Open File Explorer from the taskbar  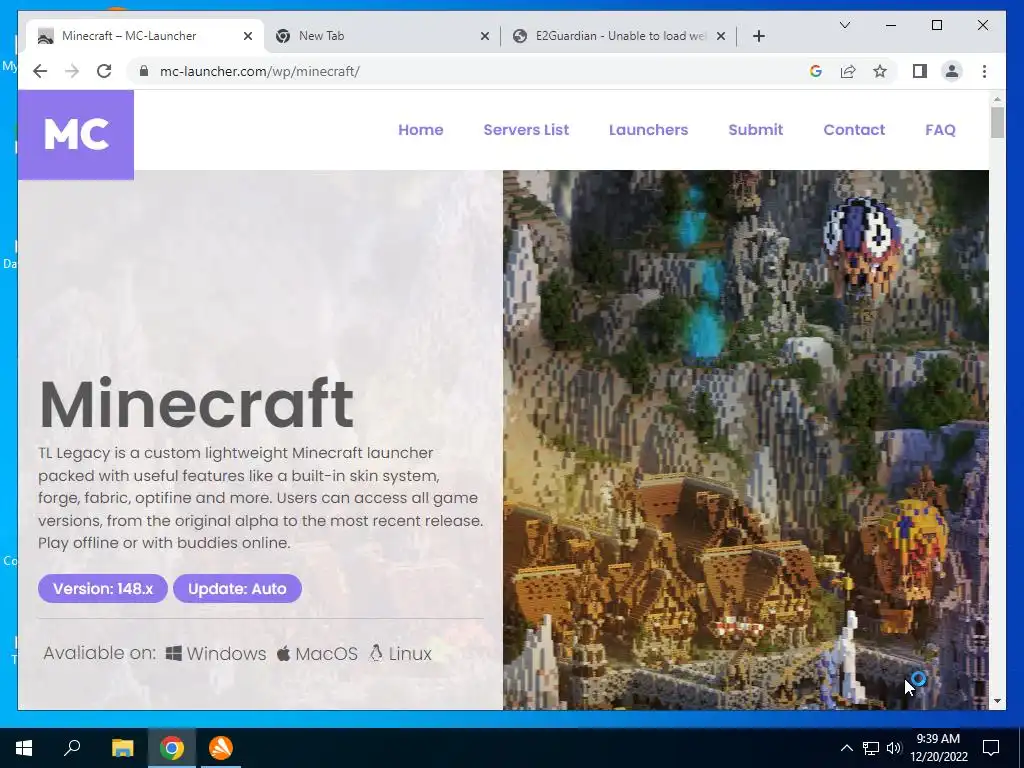(122, 748)
